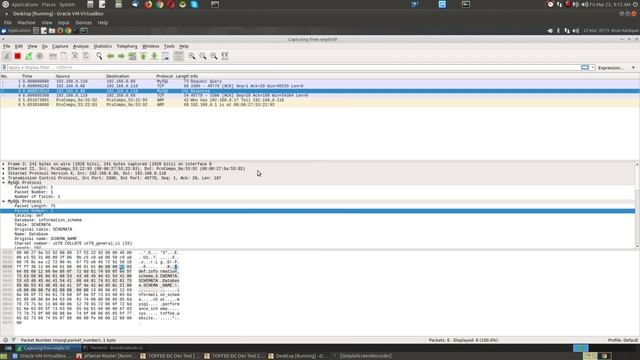Open the Go menu

tap(44, 47)
